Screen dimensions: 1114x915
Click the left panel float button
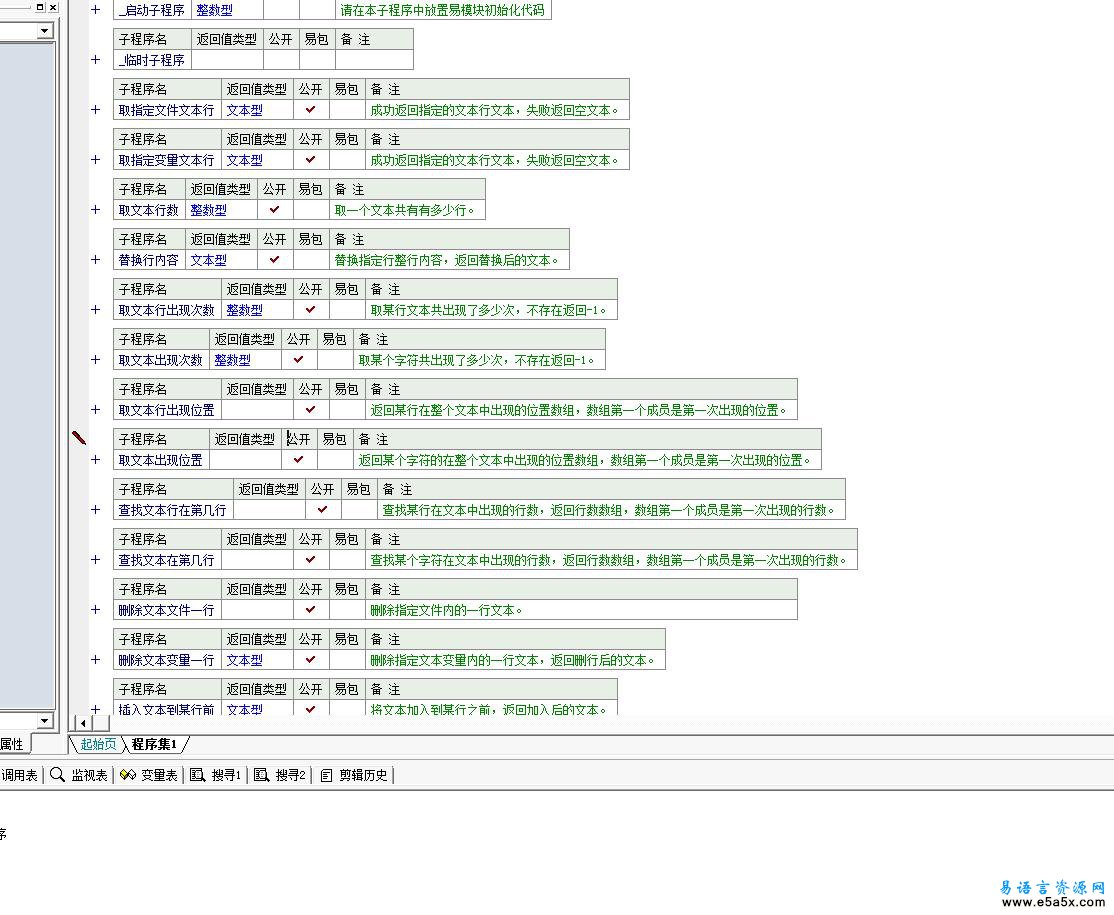pos(40,6)
